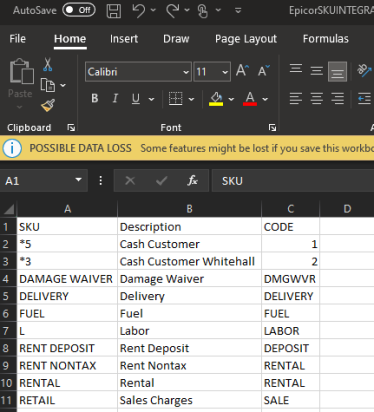Viewport: 374px width, 412px height.
Task: Click the Undo arrow icon
Action: pyautogui.click(x=139, y=10)
